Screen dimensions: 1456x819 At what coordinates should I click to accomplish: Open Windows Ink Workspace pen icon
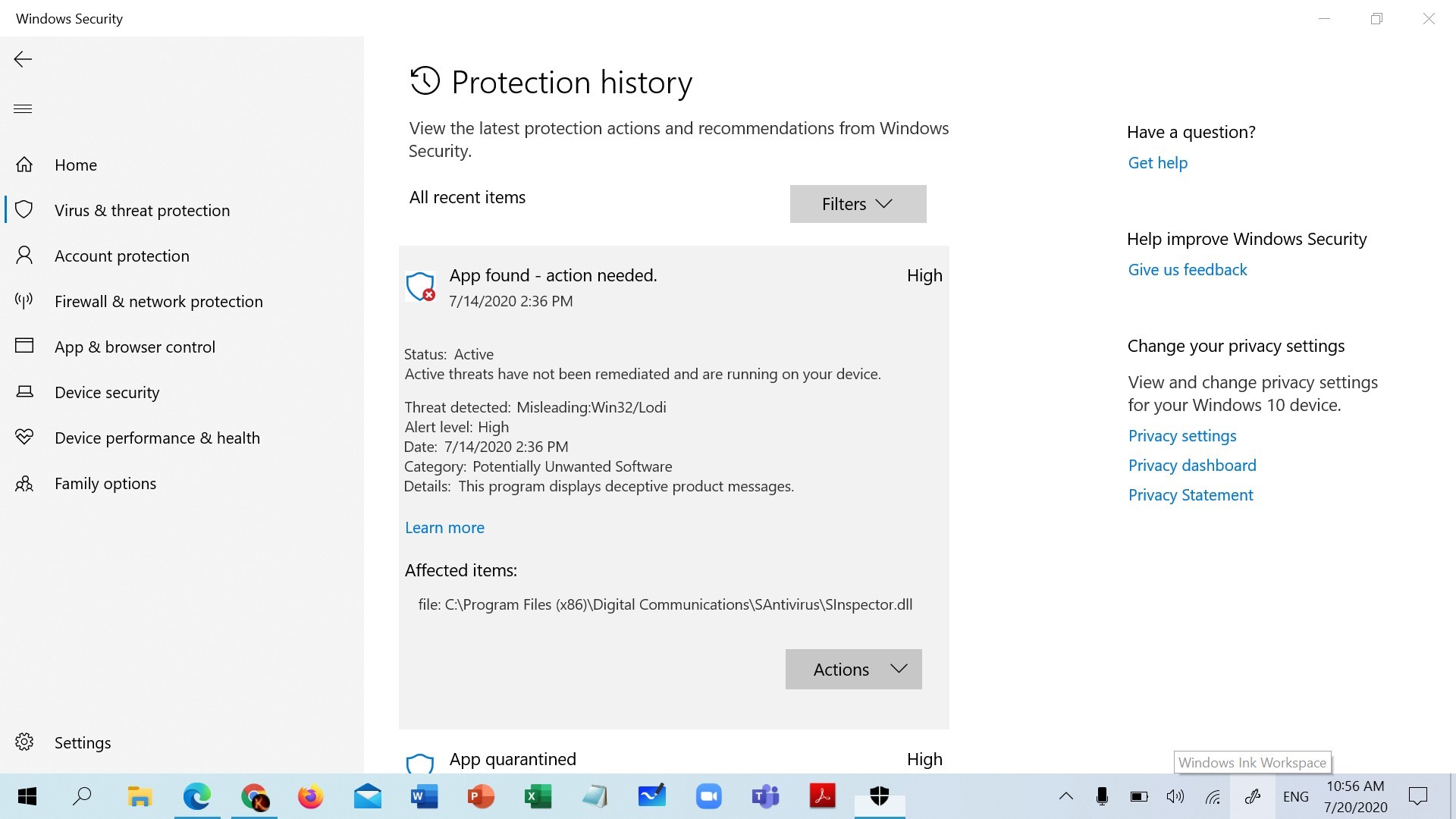tap(1252, 796)
